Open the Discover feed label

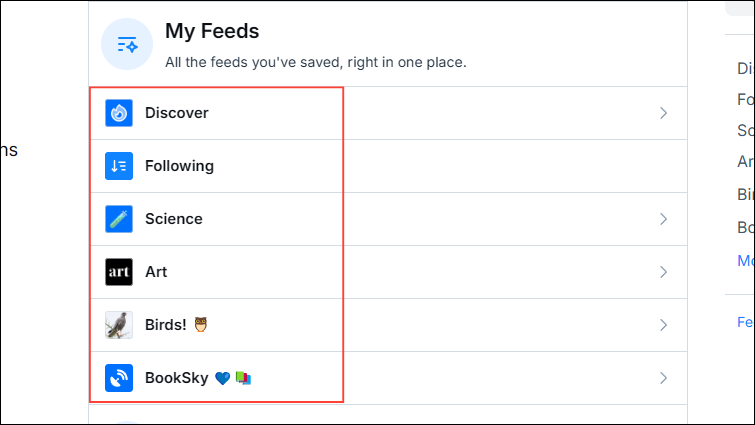(177, 113)
